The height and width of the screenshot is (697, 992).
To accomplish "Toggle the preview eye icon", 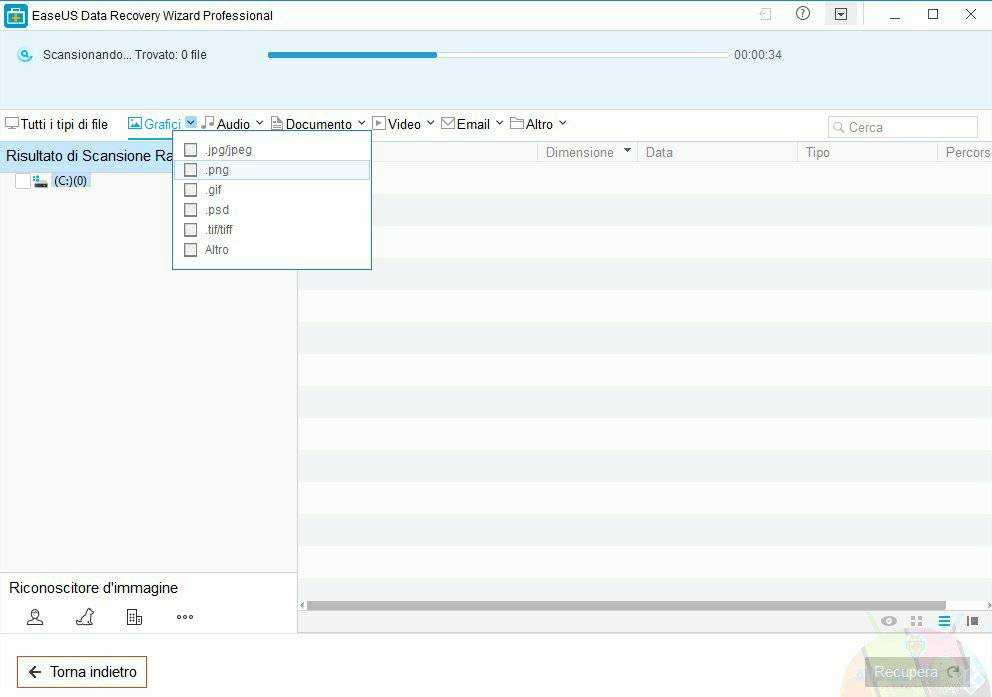I will 888,621.
